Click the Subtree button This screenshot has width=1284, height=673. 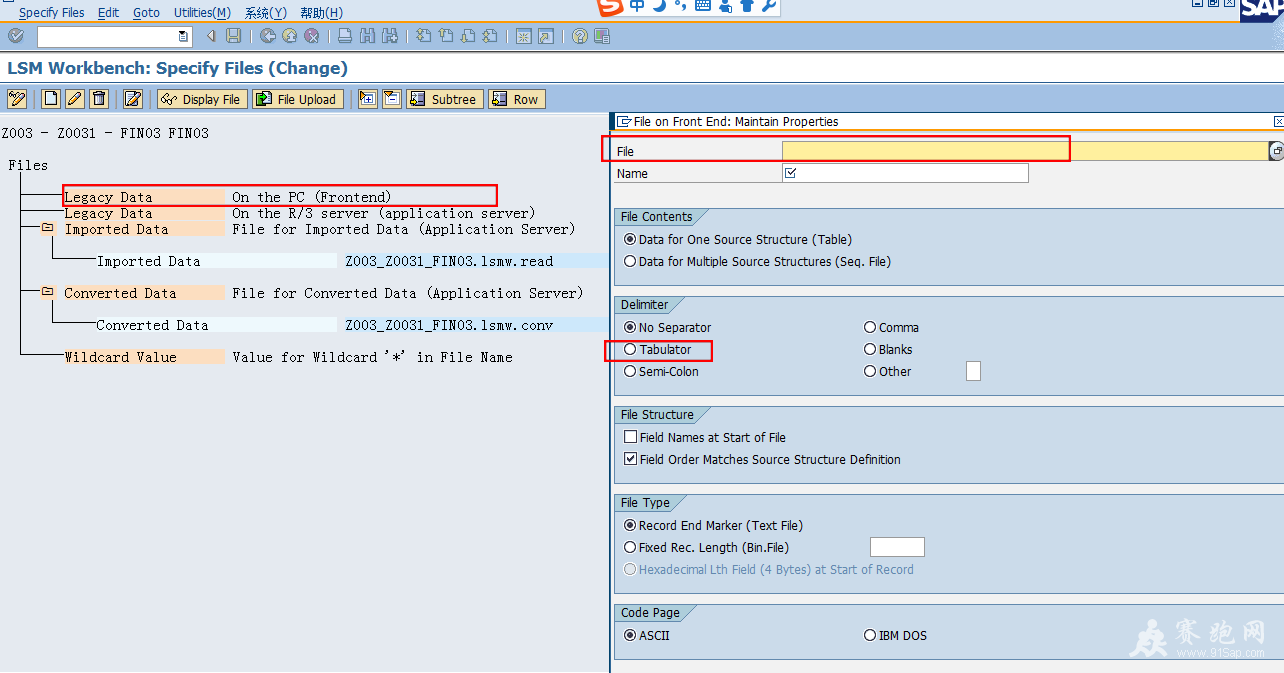pyautogui.click(x=444, y=99)
